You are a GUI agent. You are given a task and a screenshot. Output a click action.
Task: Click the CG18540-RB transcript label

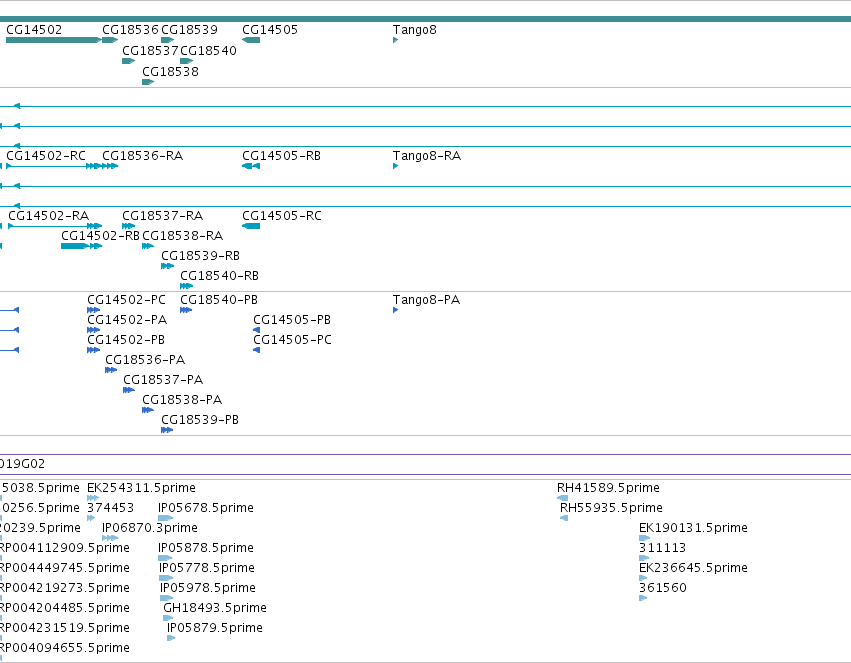[220, 276]
